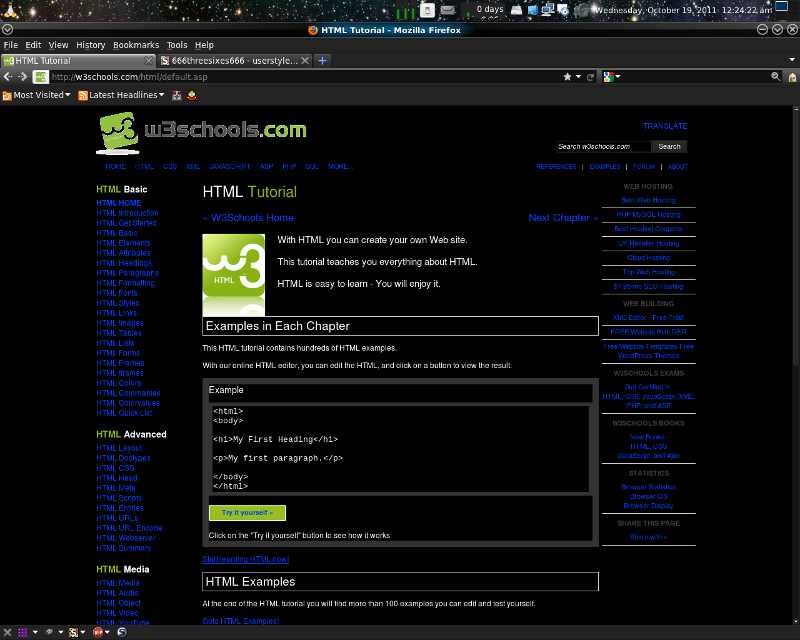
Task: Open a new tab with plus button
Action: tap(322, 60)
